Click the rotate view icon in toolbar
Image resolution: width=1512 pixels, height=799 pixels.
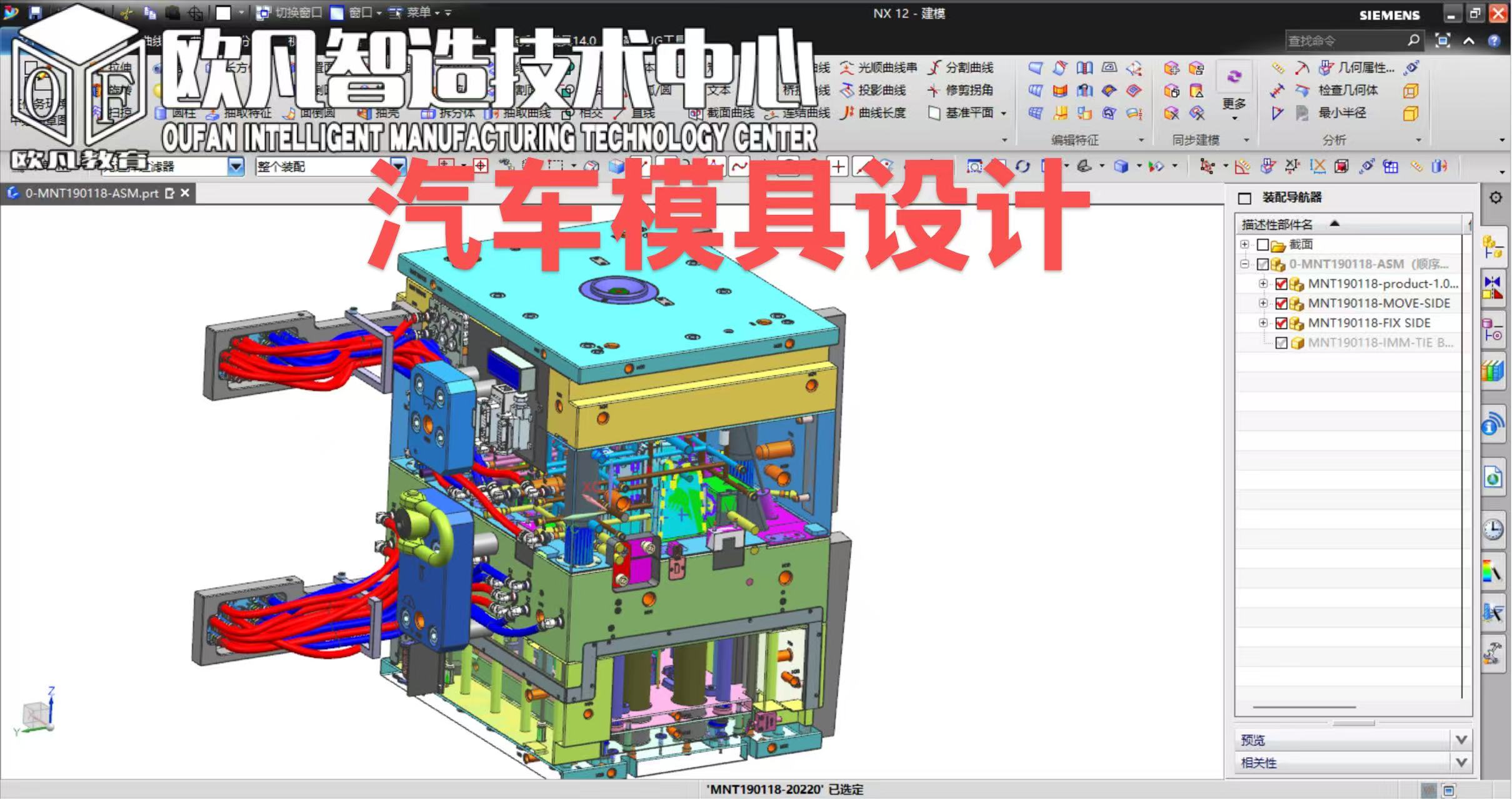1022,166
